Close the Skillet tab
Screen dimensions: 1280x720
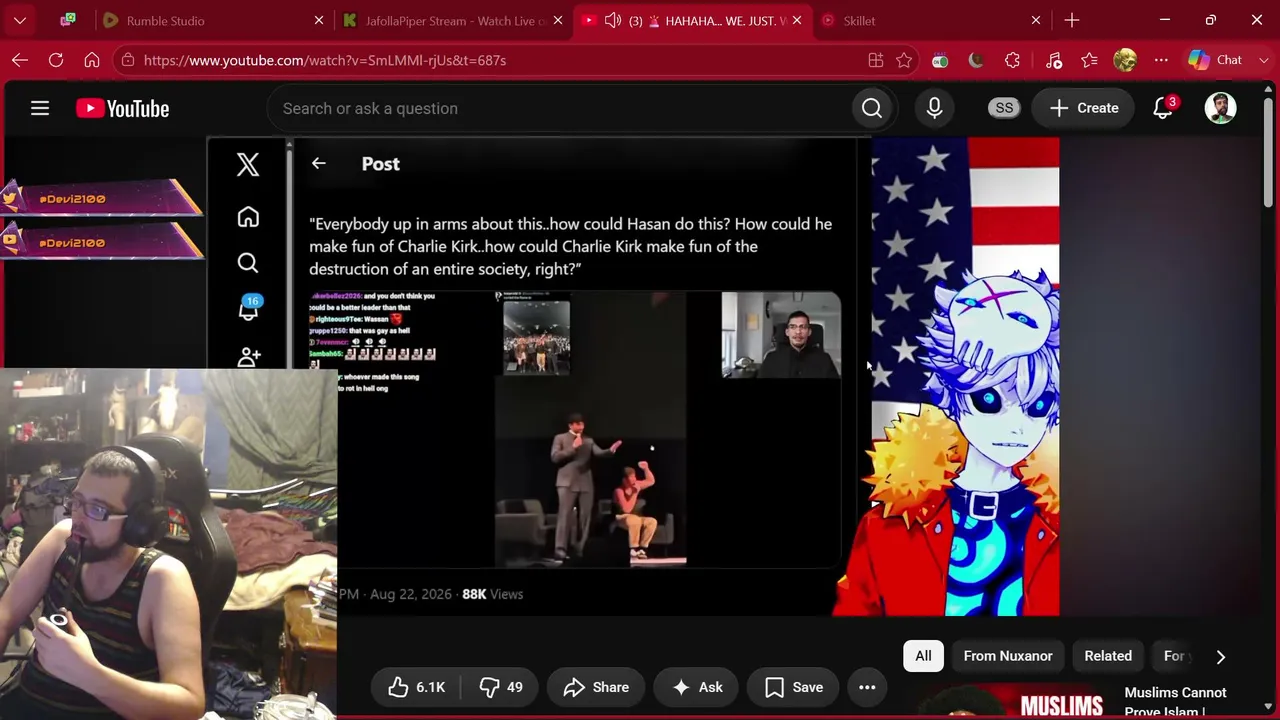point(1036,20)
